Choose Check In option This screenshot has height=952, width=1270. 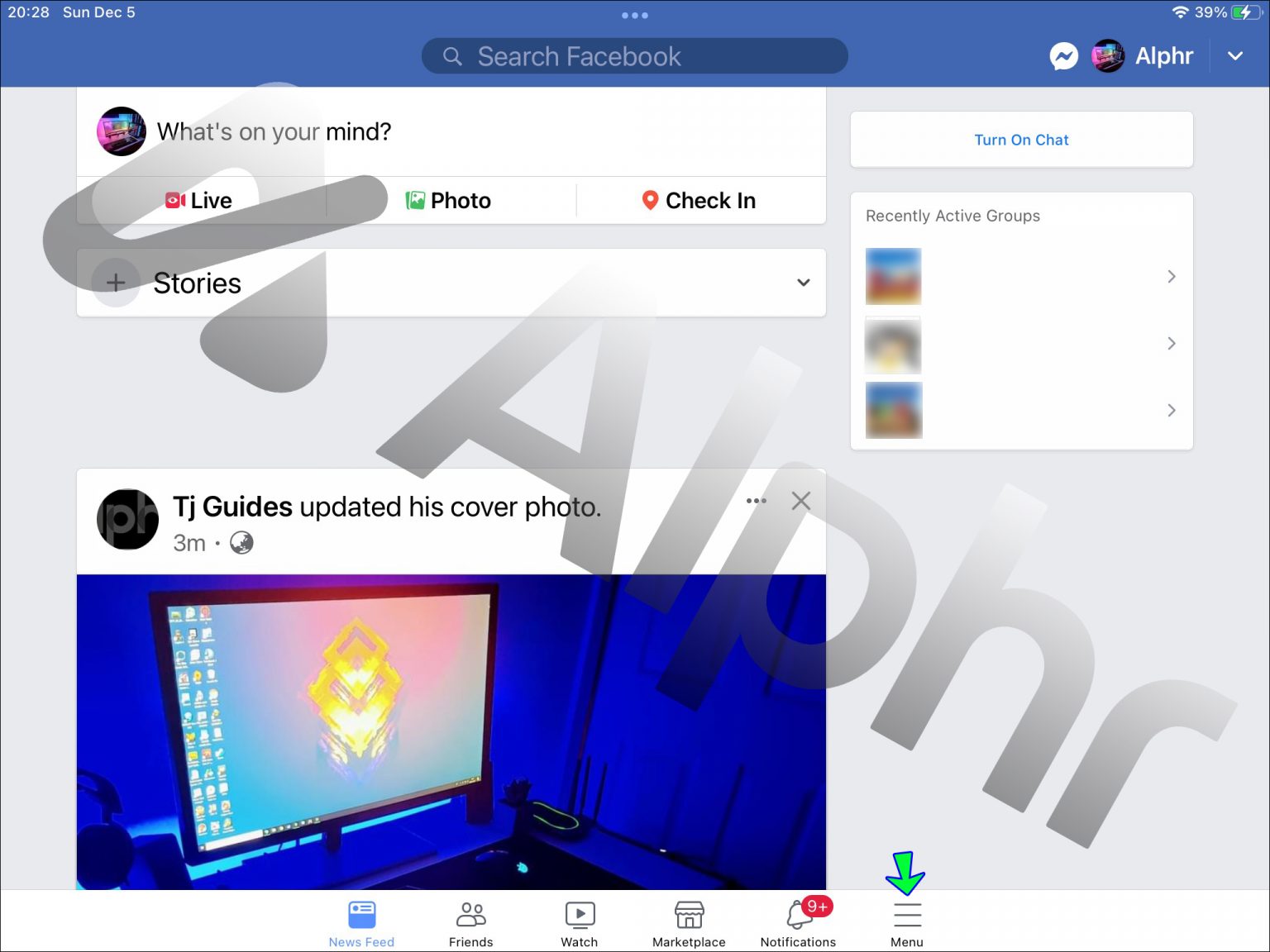tap(699, 201)
